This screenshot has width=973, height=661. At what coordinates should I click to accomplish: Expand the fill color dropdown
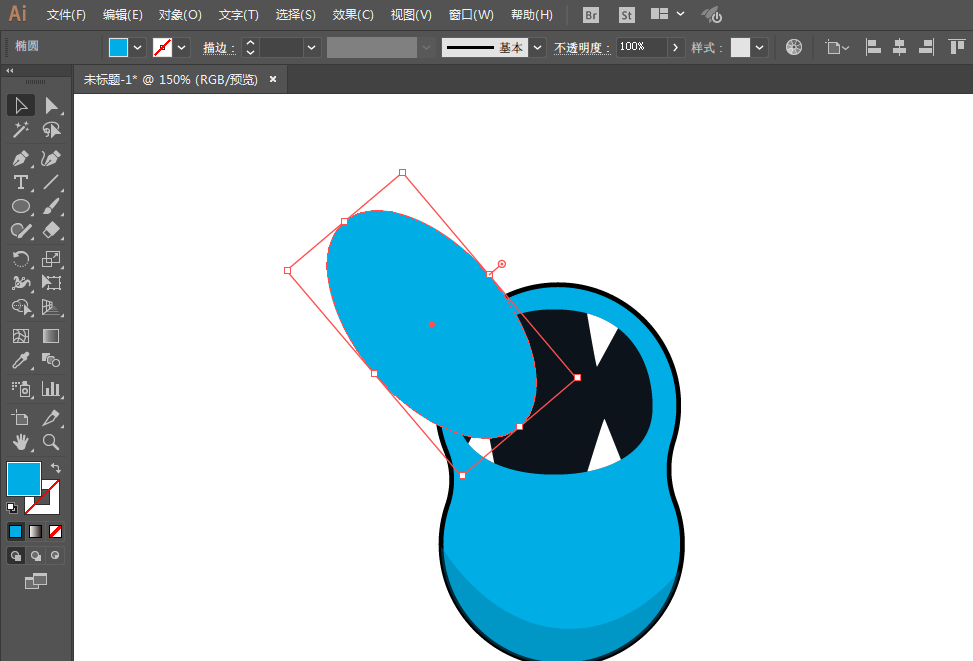(x=138, y=47)
